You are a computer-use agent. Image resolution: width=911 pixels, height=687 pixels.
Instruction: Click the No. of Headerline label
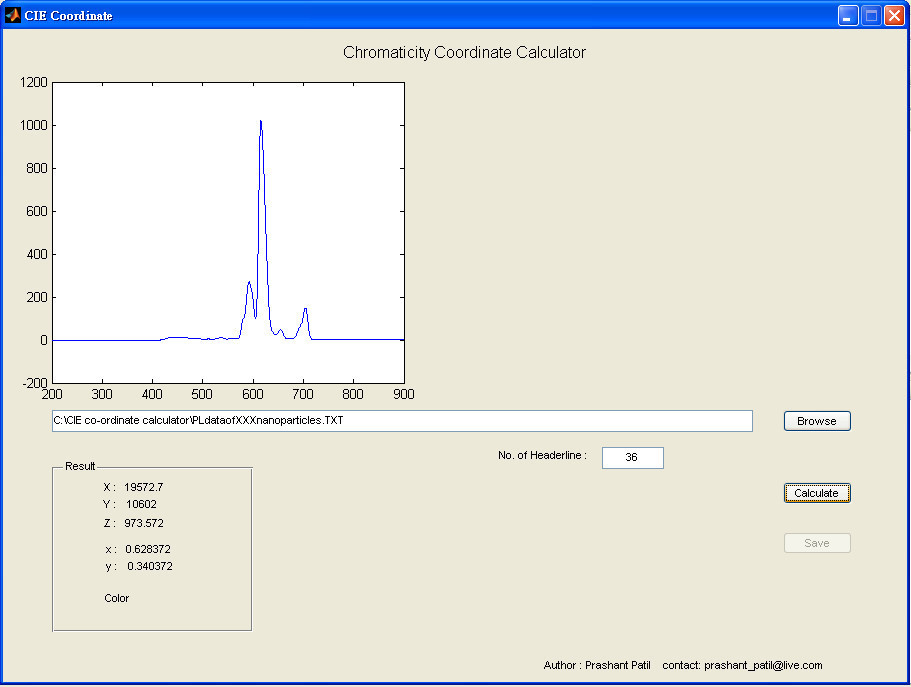542,456
